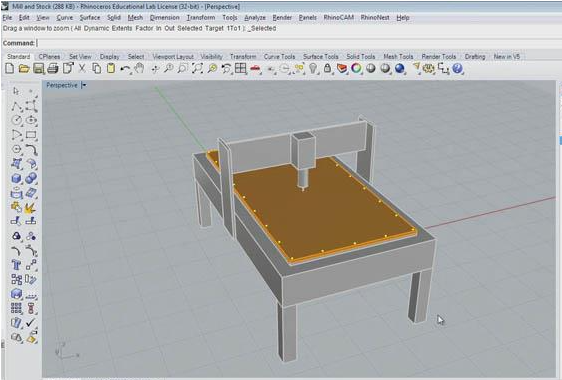Screen dimensions: 562x380
Task: Open the RhinoNest menu
Action: 375,18
